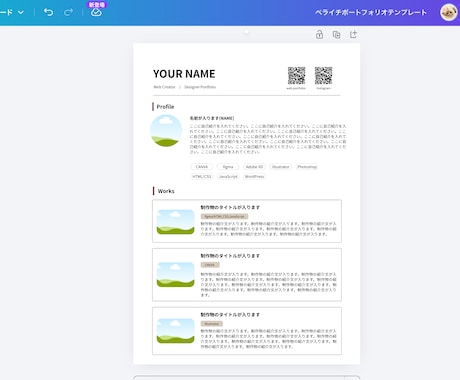Select the CANVA skill tag
The width and height of the screenshot is (460, 380).
point(202,167)
